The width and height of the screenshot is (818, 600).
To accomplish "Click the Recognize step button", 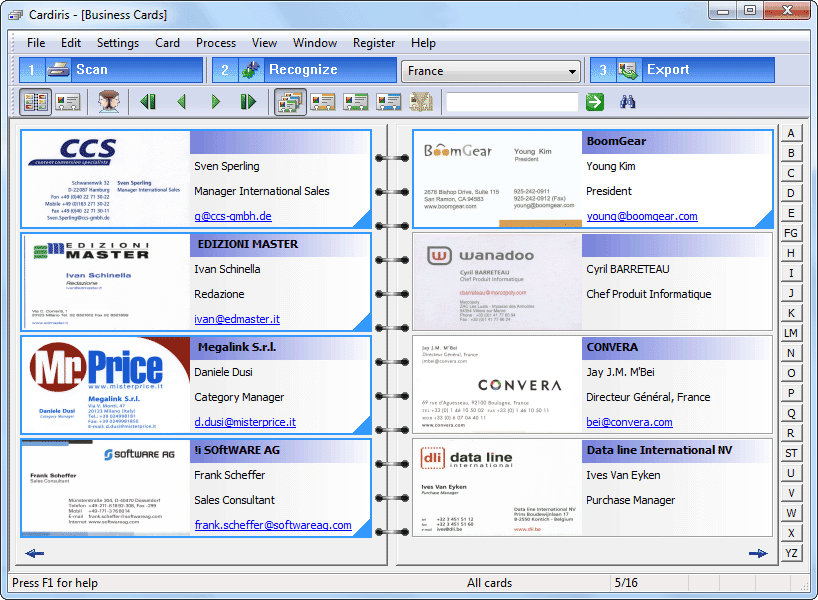I will point(304,70).
